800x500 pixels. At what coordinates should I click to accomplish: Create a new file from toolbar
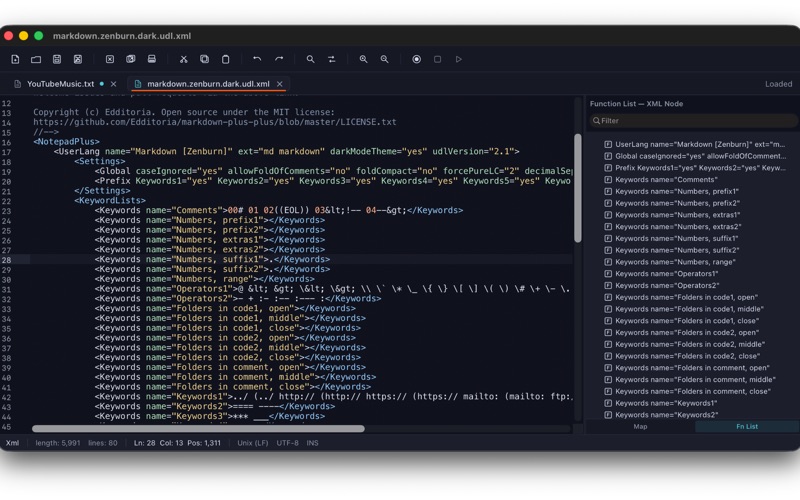pos(15,59)
